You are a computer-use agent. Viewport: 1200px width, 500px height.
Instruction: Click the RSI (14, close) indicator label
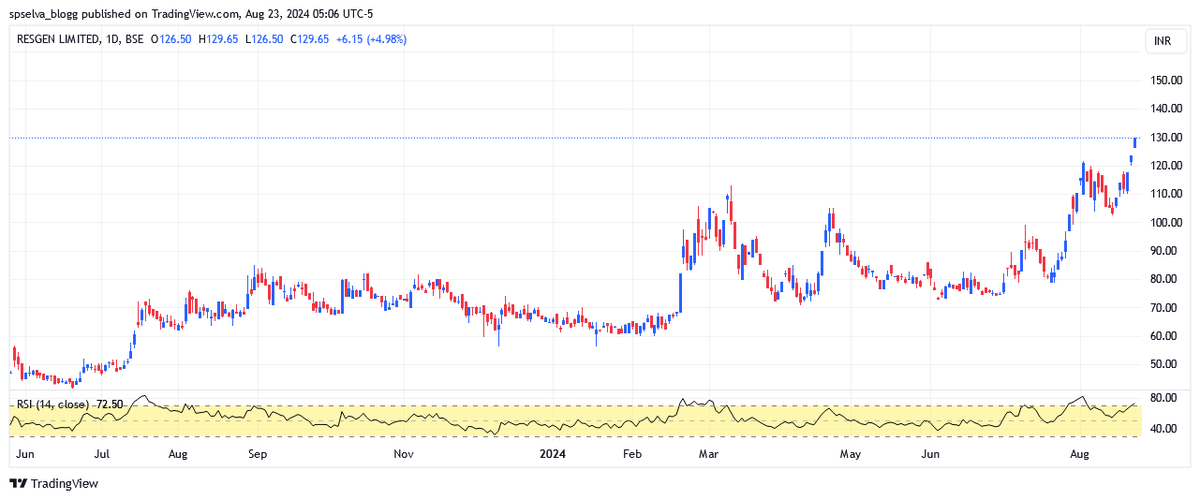pyautogui.click(x=53, y=404)
